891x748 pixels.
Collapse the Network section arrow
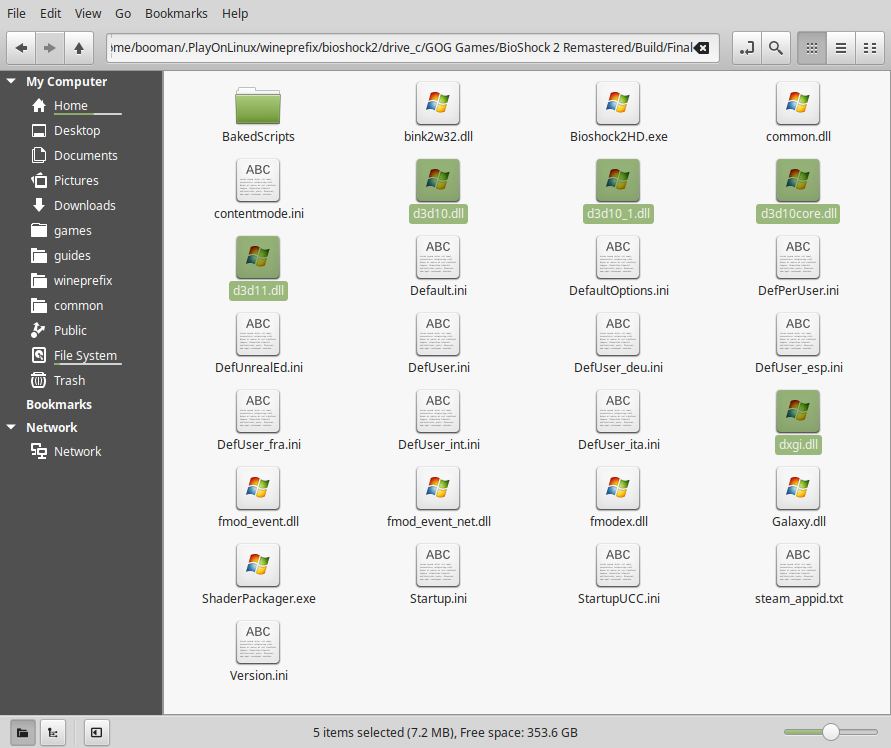pyautogui.click(x=11, y=427)
